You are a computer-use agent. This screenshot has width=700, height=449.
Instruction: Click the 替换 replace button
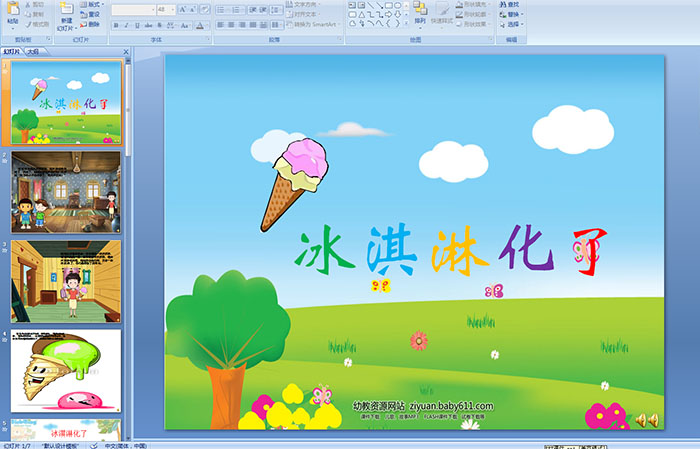509,15
